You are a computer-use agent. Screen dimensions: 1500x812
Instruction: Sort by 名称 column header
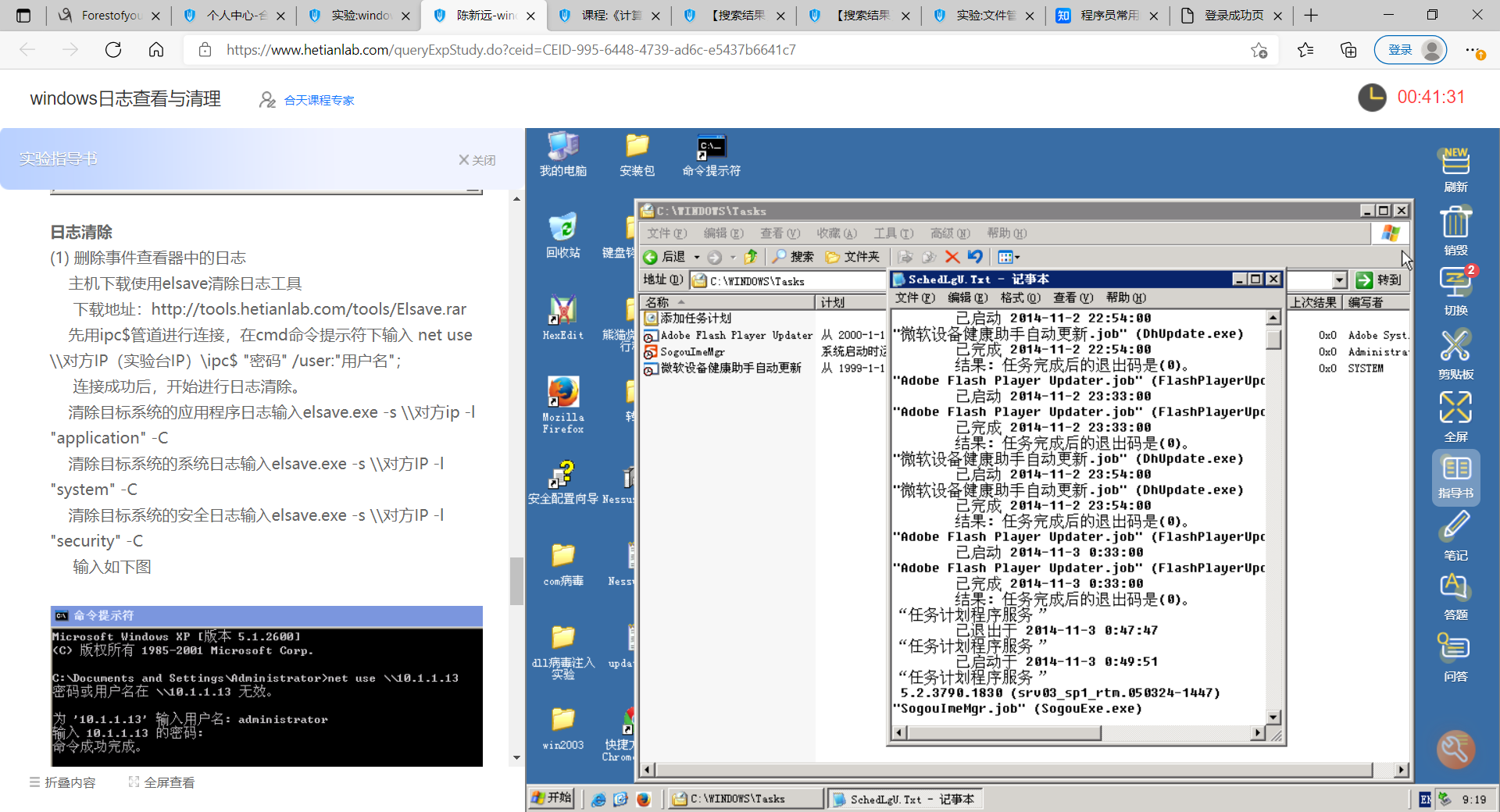pyautogui.click(x=728, y=302)
